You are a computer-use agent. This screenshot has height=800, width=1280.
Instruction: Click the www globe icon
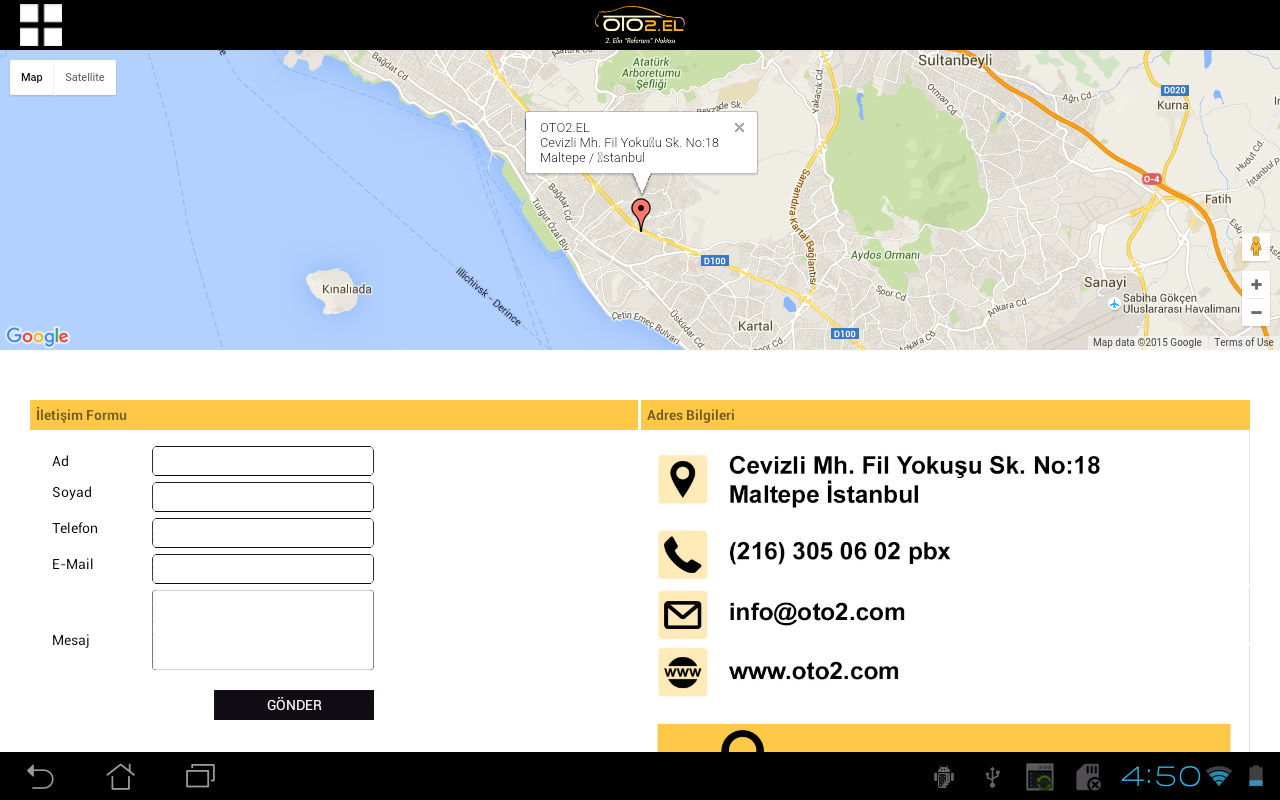click(683, 672)
